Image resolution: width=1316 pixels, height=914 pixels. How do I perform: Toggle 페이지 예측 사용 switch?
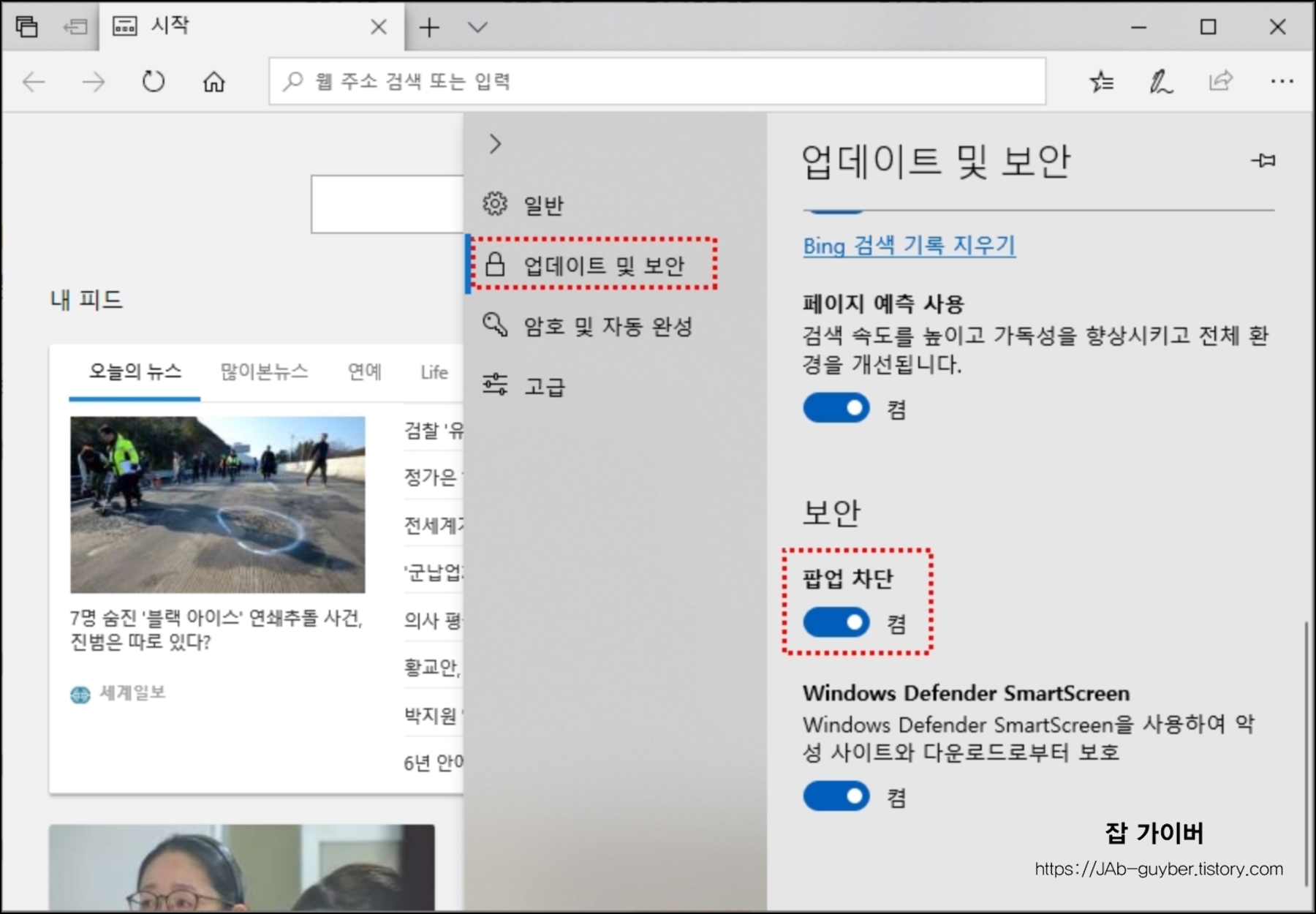pyautogui.click(x=836, y=408)
